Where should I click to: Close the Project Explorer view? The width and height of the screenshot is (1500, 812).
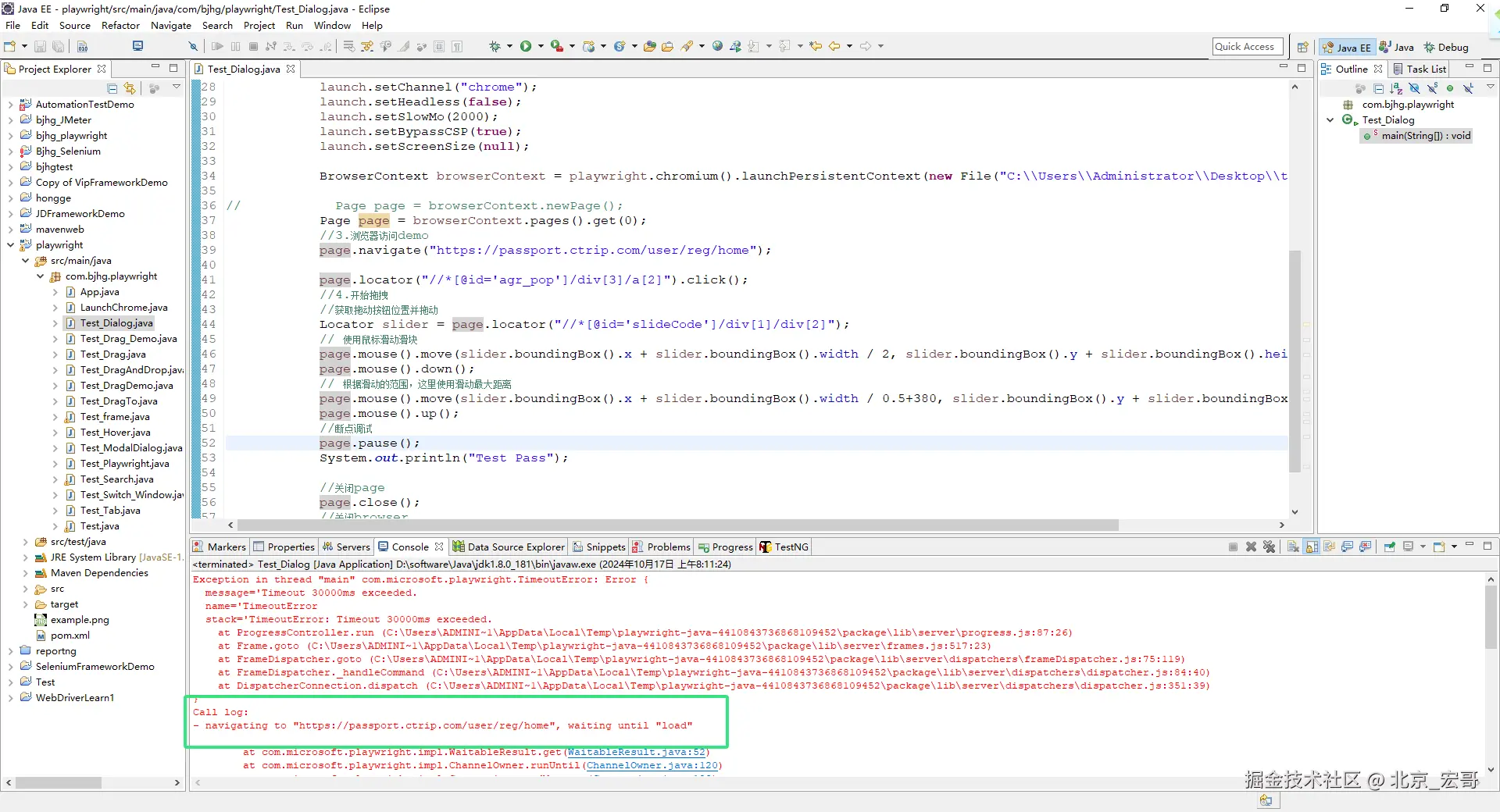102,69
